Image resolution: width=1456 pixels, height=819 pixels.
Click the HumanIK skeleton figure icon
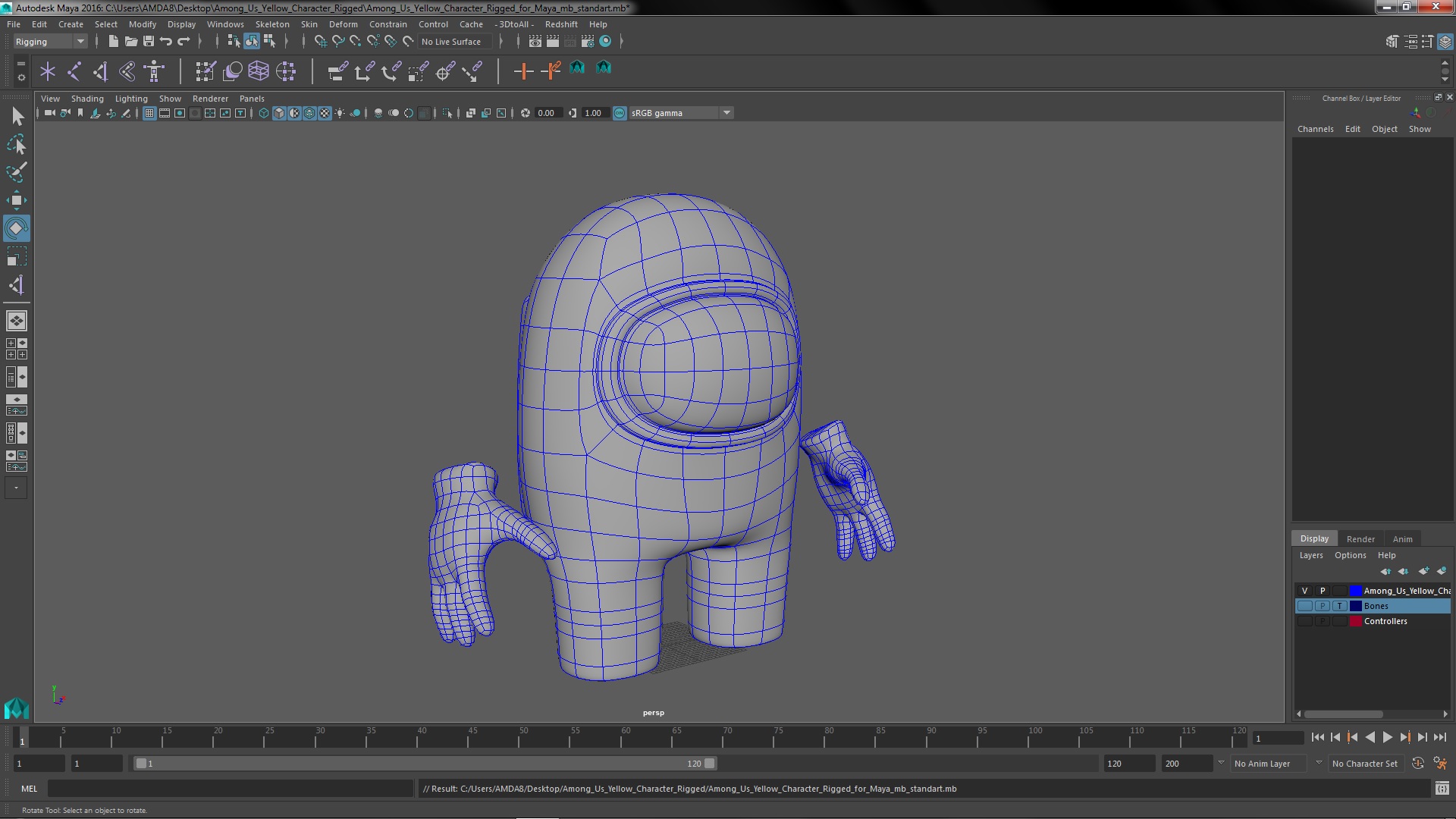[154, 71]
